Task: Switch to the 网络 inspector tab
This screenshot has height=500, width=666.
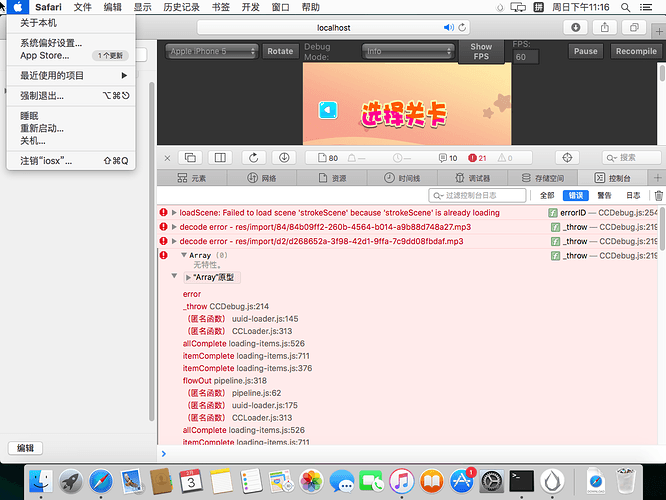Action: (262, 178)
